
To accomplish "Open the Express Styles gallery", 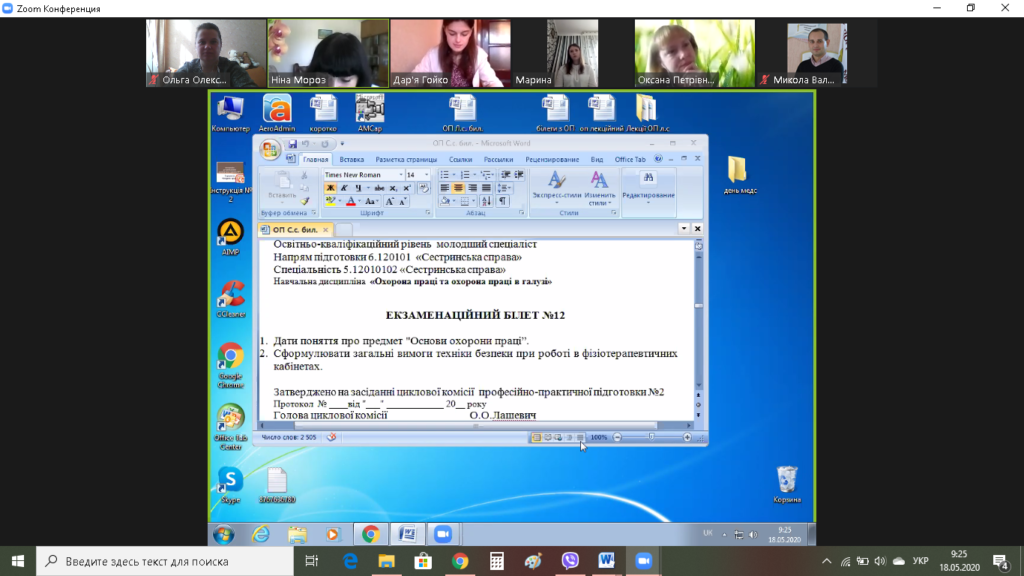I will [x=557, y=185].
